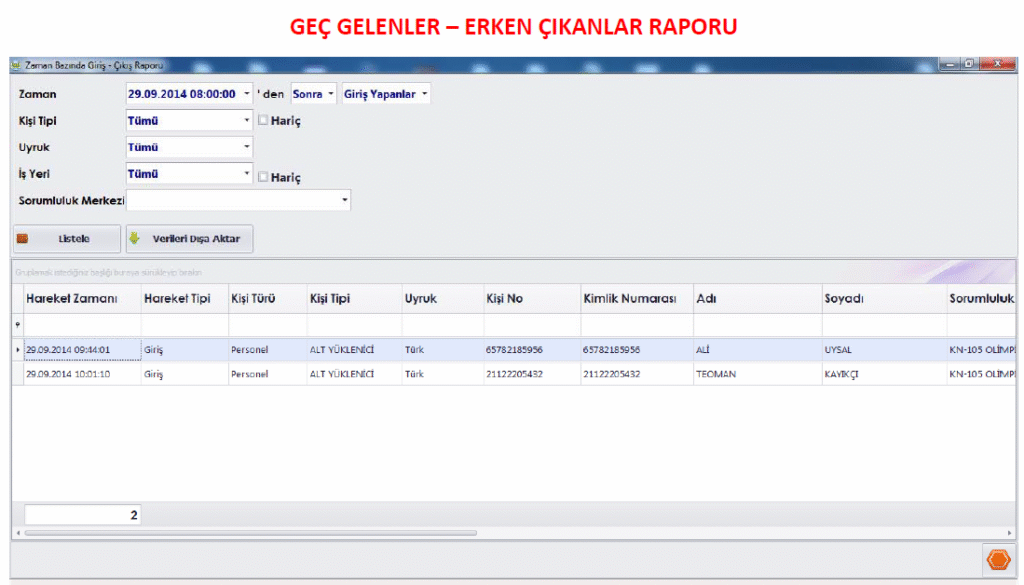The width and height of the screenshot is (1024, 585).
Task: Click the current row arrow indicator
Action: pyautogui.click(x=17, y=349)
